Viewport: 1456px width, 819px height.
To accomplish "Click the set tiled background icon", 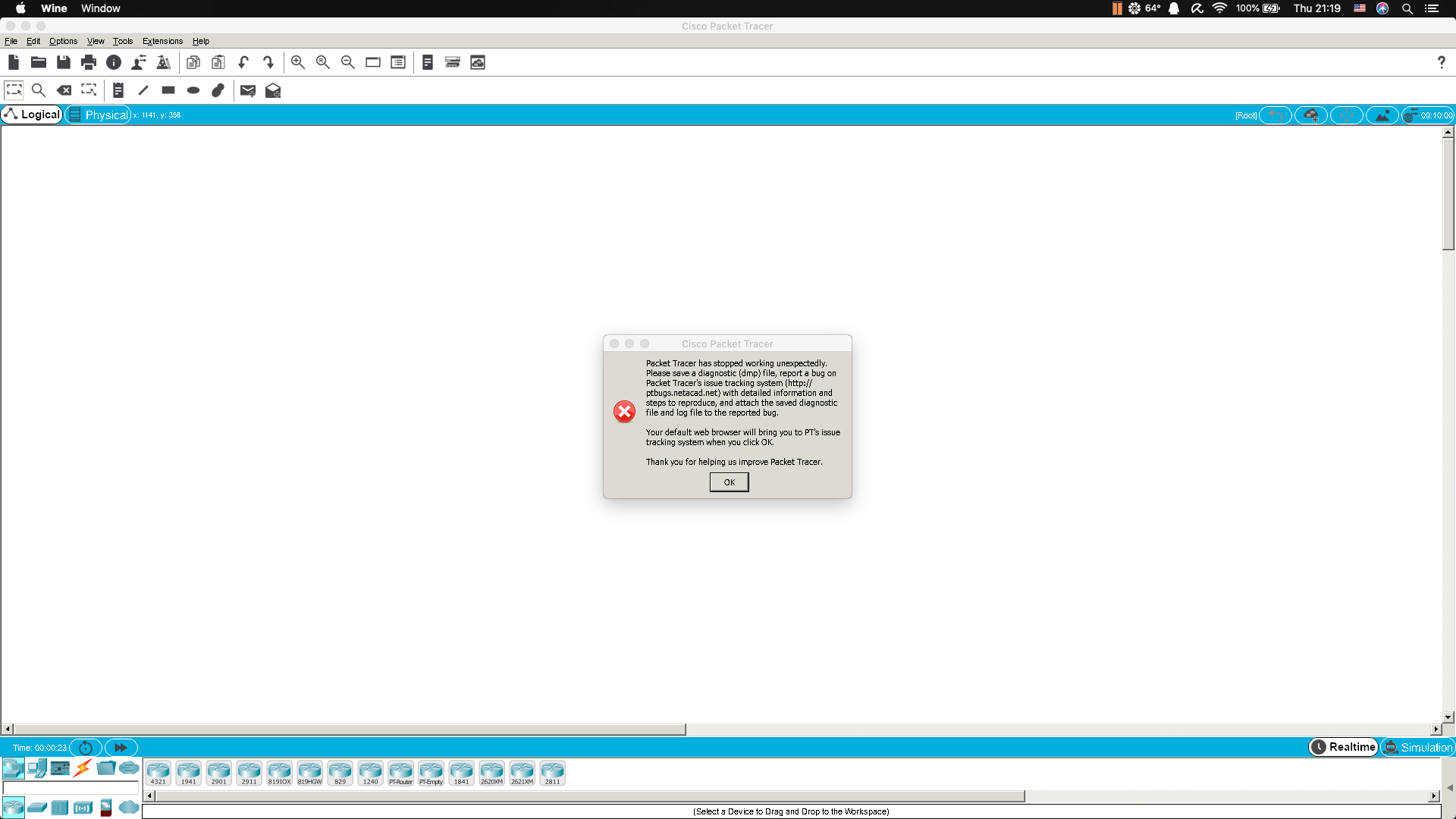I will point(1382,115).
